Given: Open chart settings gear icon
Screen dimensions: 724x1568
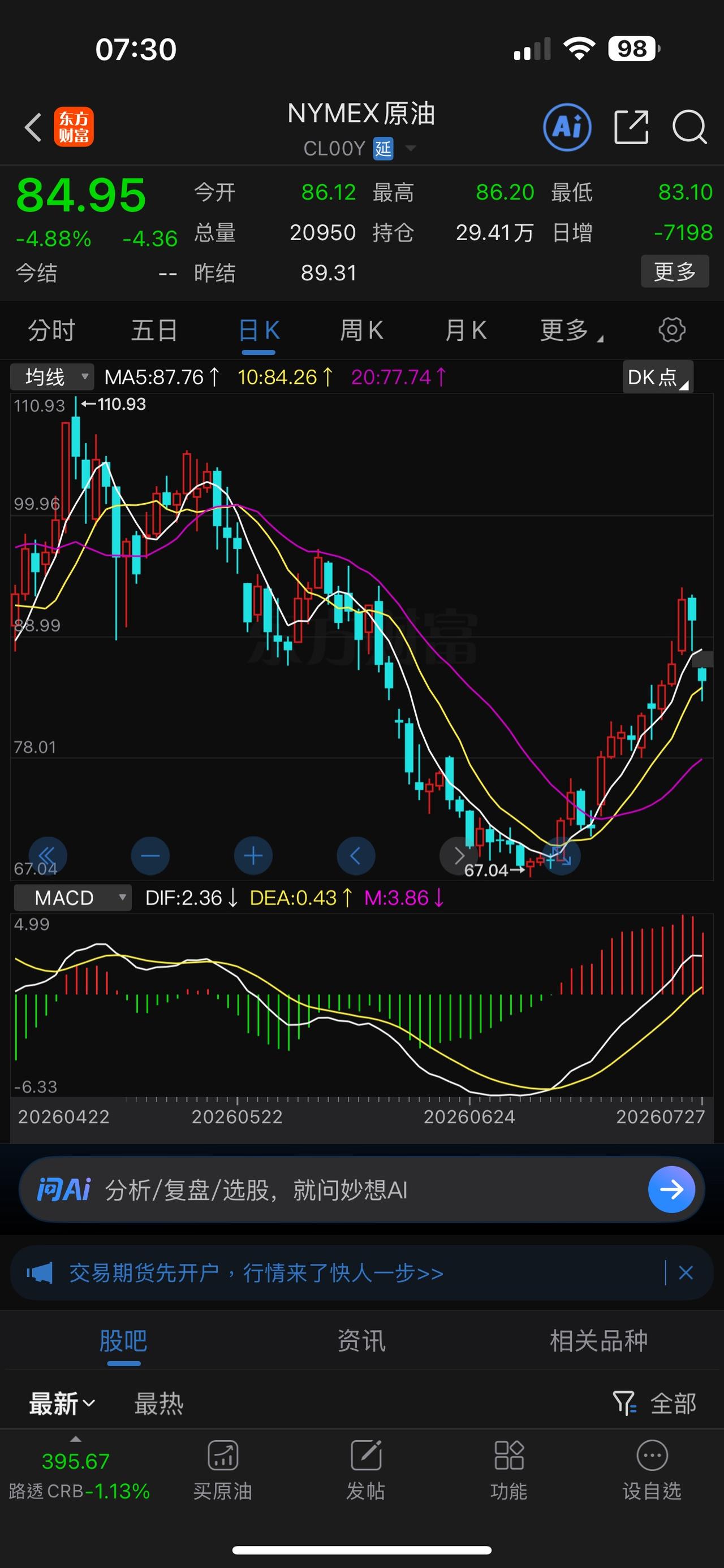Looking at the screenshot, I should [671, 330].
